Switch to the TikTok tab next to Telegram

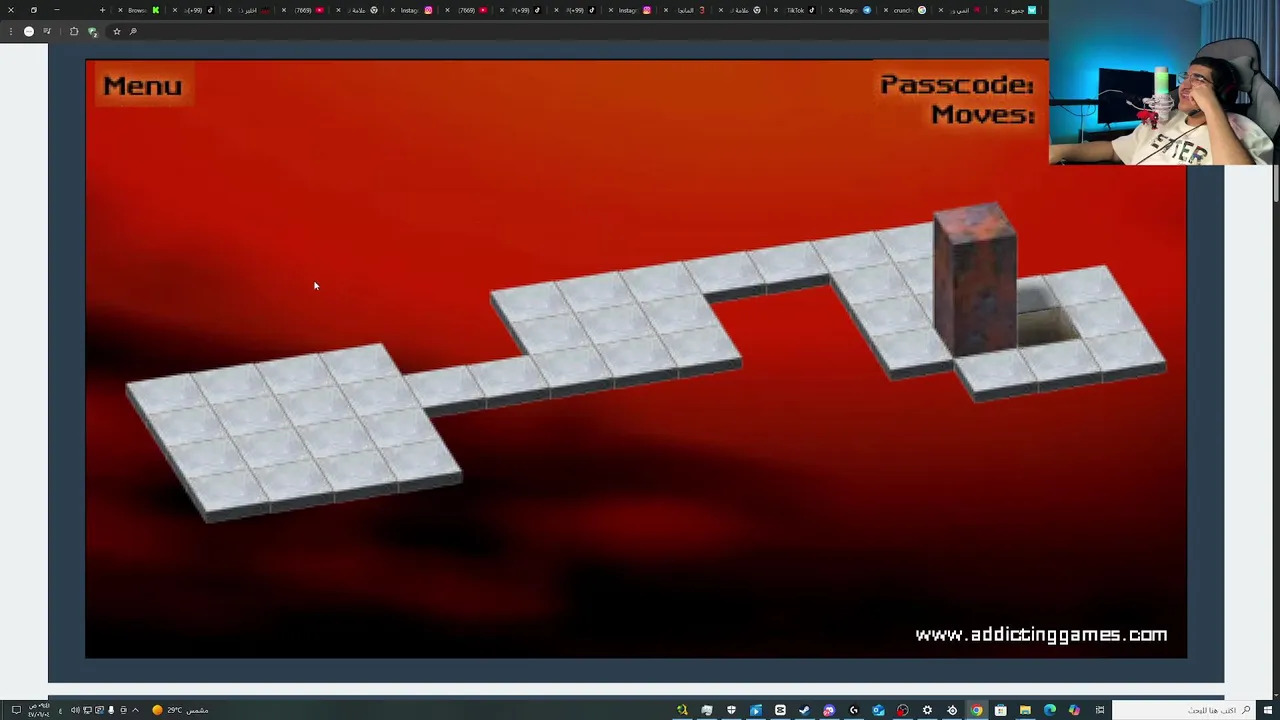click(x=795, y=10)
